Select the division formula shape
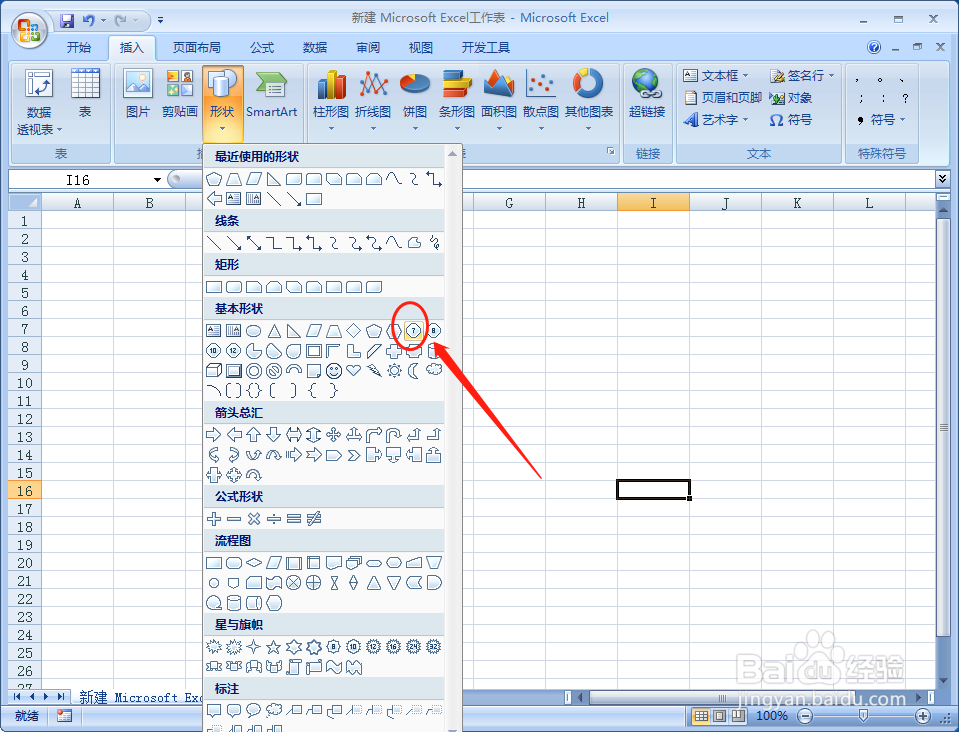Screen dimensions: 959x732 pyautogui.click(x=273, y=519)
